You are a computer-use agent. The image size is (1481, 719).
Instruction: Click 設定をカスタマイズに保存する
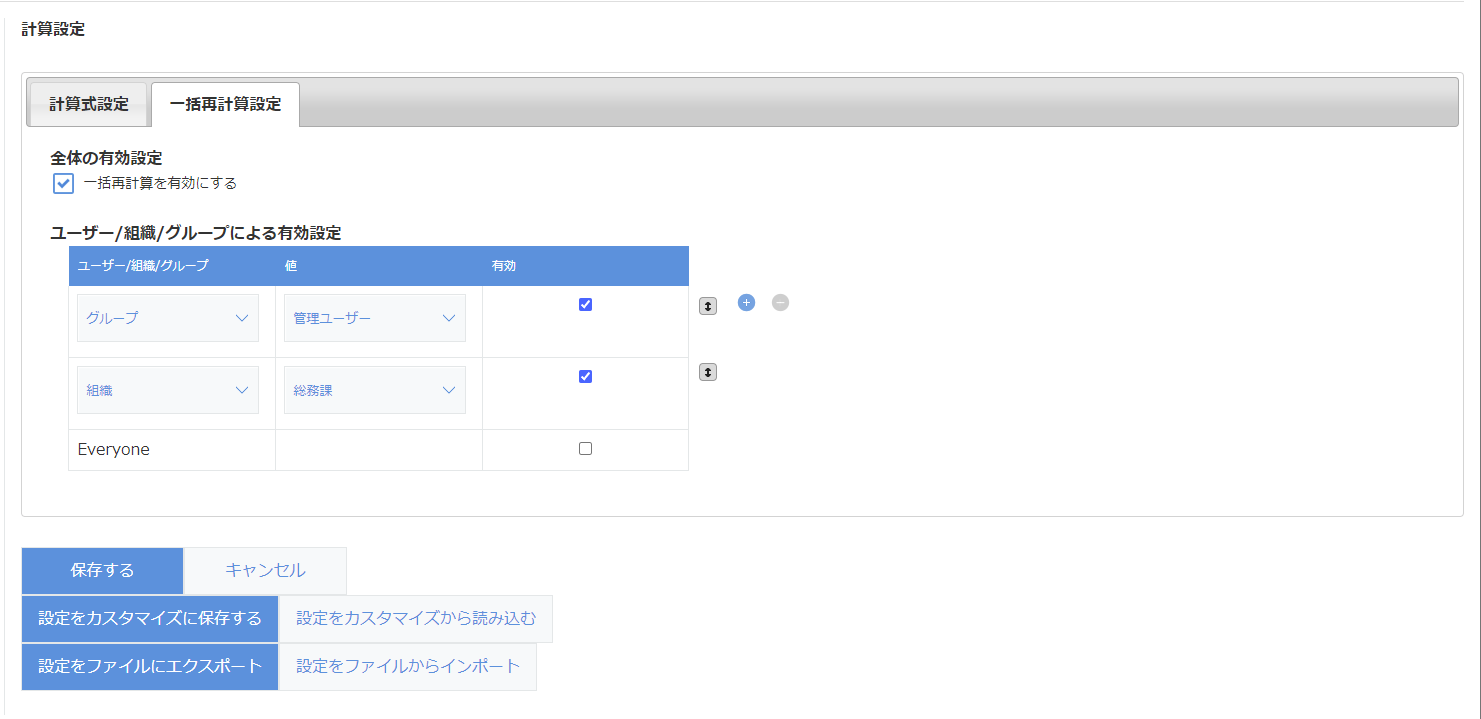pos(150,619)
